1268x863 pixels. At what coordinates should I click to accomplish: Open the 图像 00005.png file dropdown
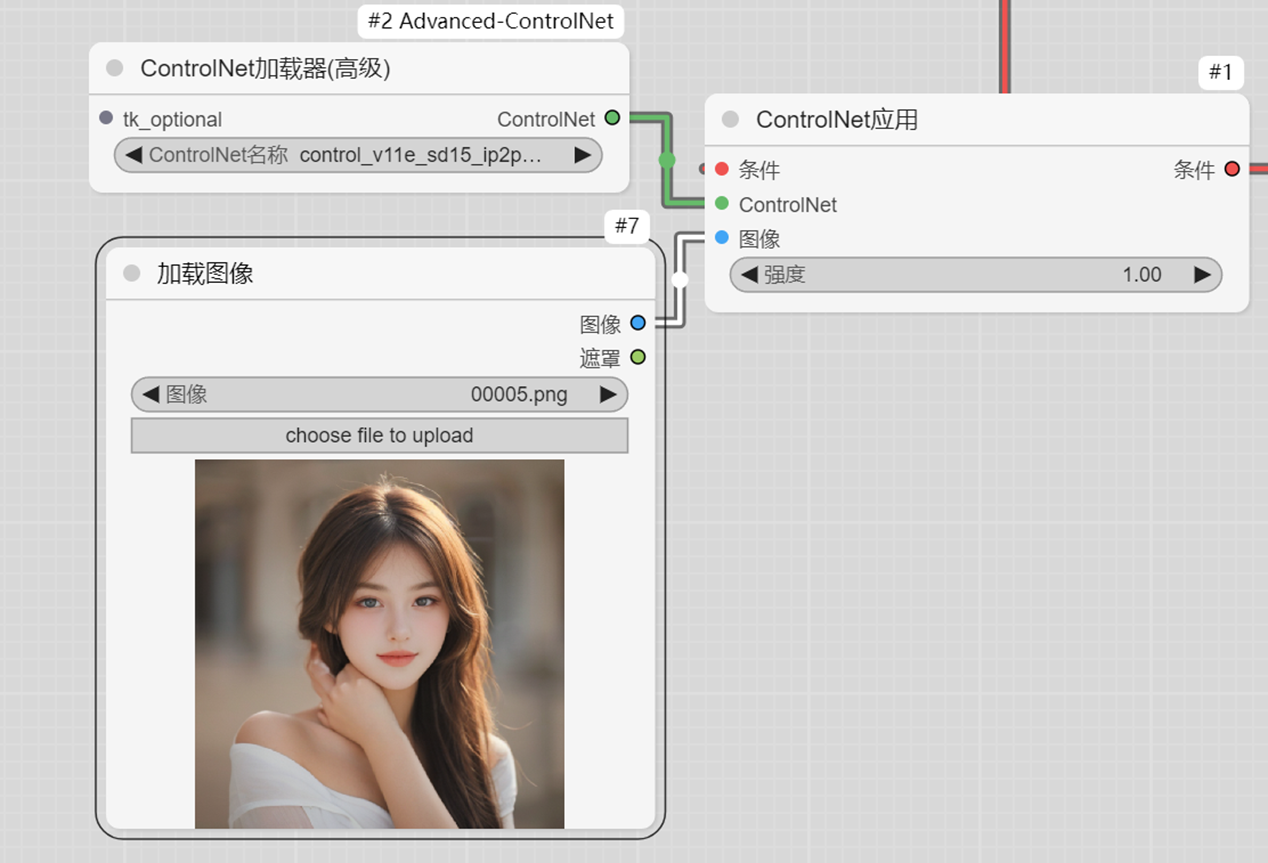[379, 394]
